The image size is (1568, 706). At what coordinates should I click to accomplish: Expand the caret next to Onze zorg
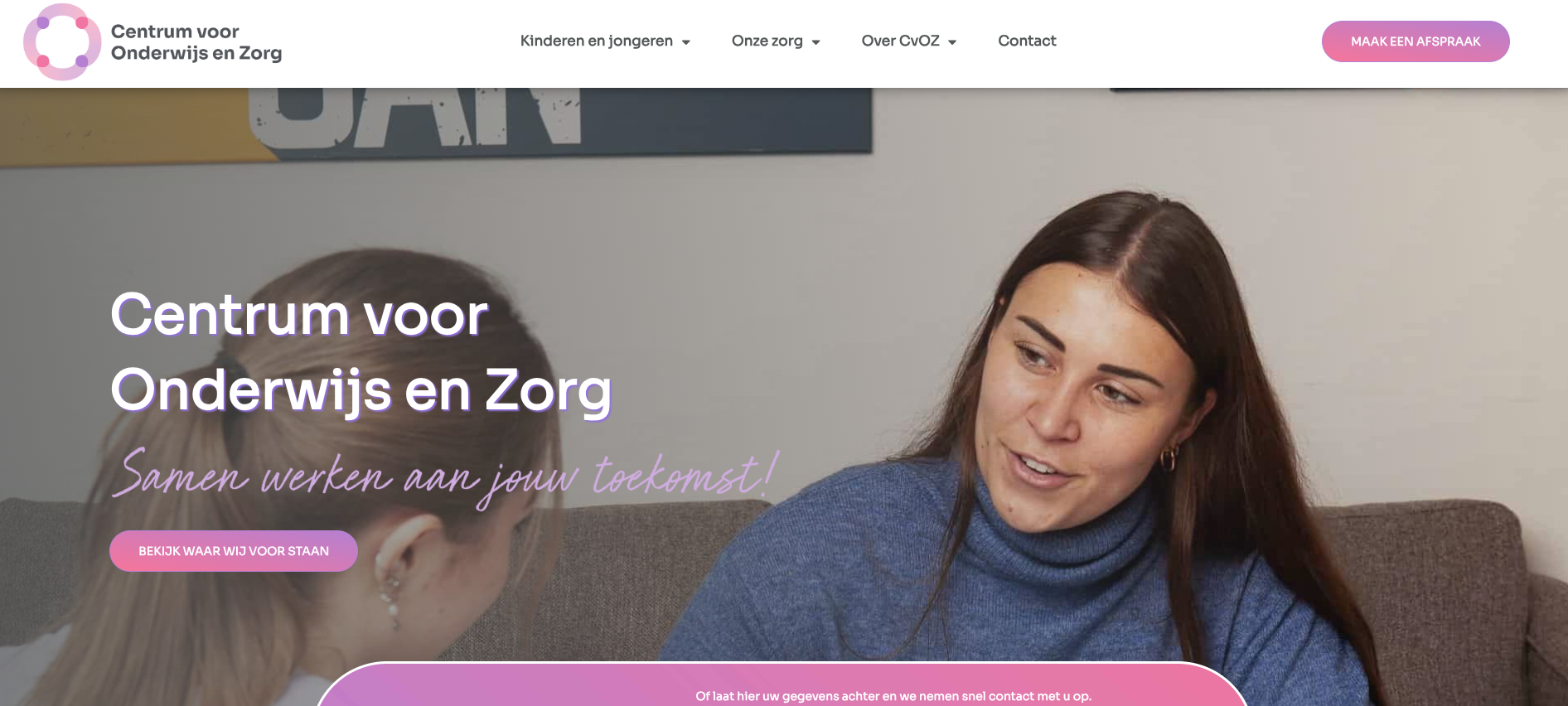816,42
